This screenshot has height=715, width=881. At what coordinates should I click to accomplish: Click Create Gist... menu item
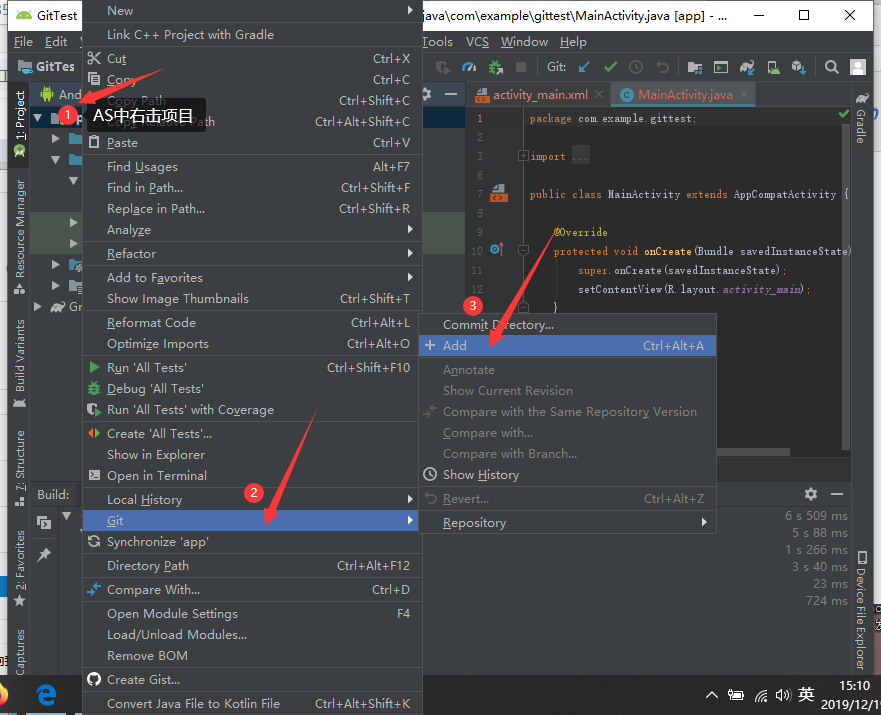[x=251, y=680]
